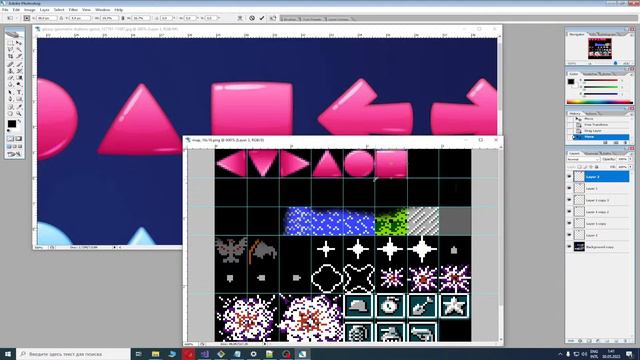Hide the Layer 1 copy 2 layer
Viewport: 640px width, 360px height.
pos(569,211)
